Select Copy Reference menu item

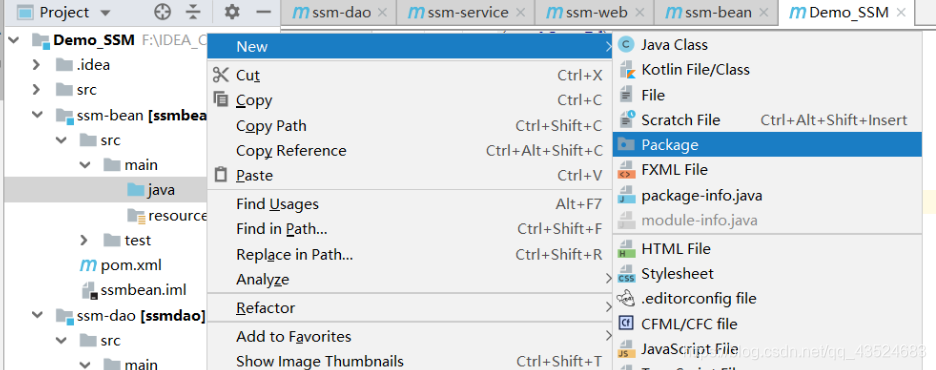tap(410, 151)
